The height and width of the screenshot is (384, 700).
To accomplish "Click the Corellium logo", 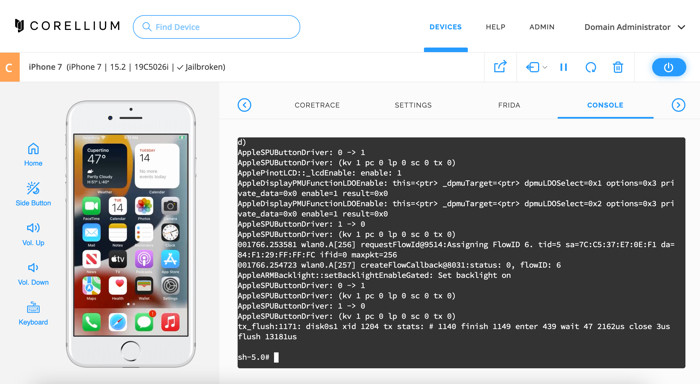I will click(67, 26).
